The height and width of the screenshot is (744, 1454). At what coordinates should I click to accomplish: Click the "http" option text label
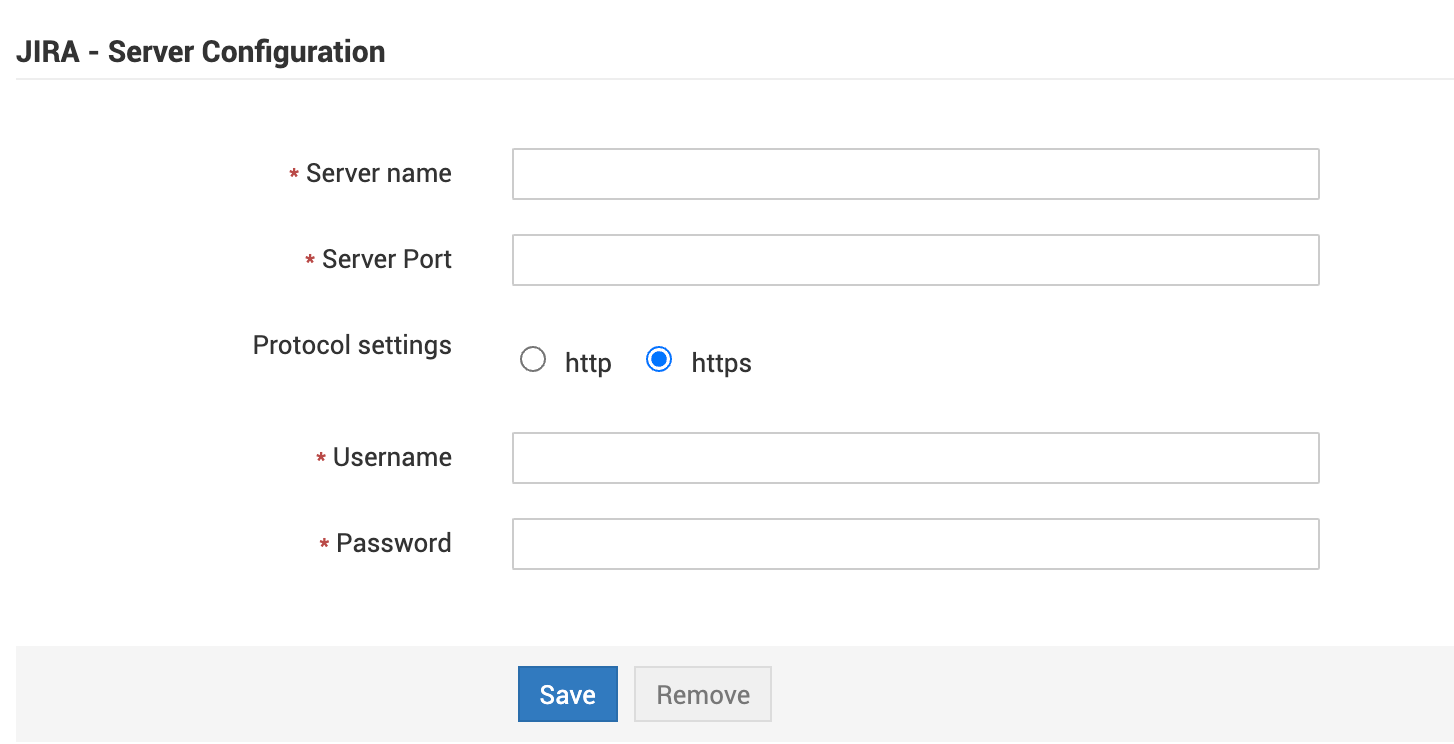[x=588, y=363]
